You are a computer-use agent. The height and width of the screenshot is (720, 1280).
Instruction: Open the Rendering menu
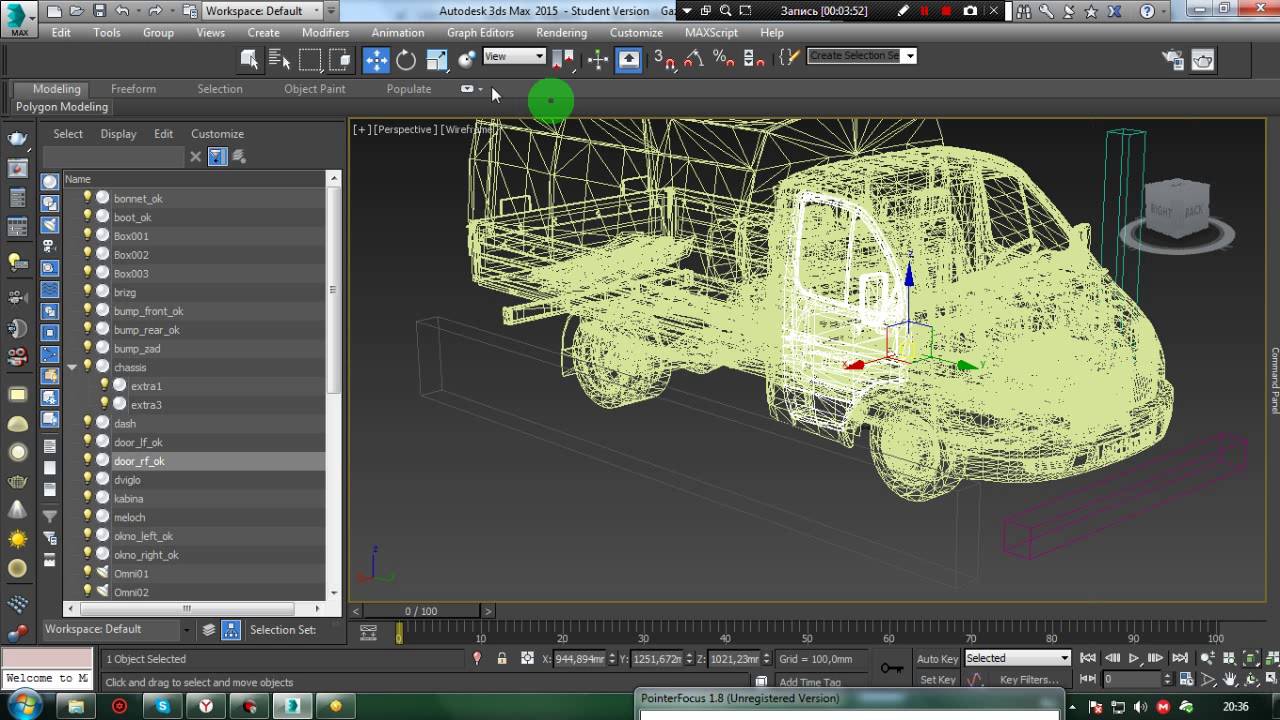[x=561, y=32]
